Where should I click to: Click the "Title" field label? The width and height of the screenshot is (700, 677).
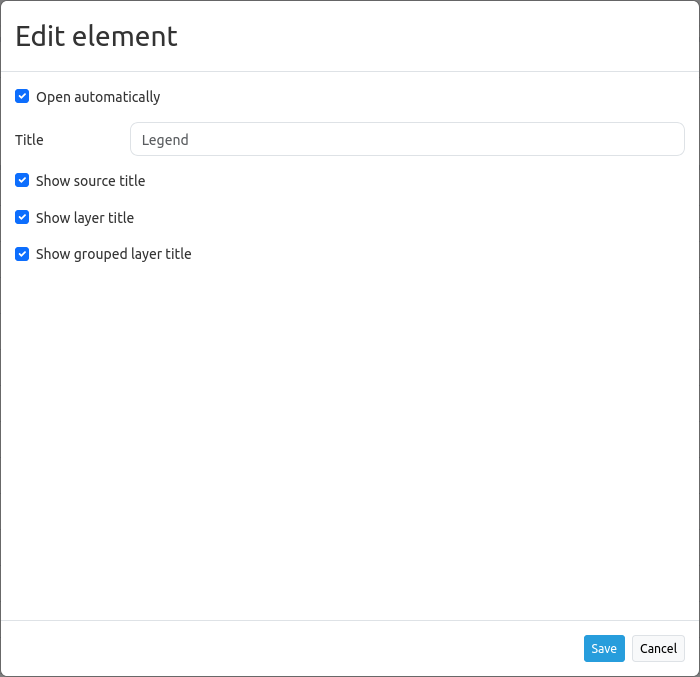click(29, 140)
